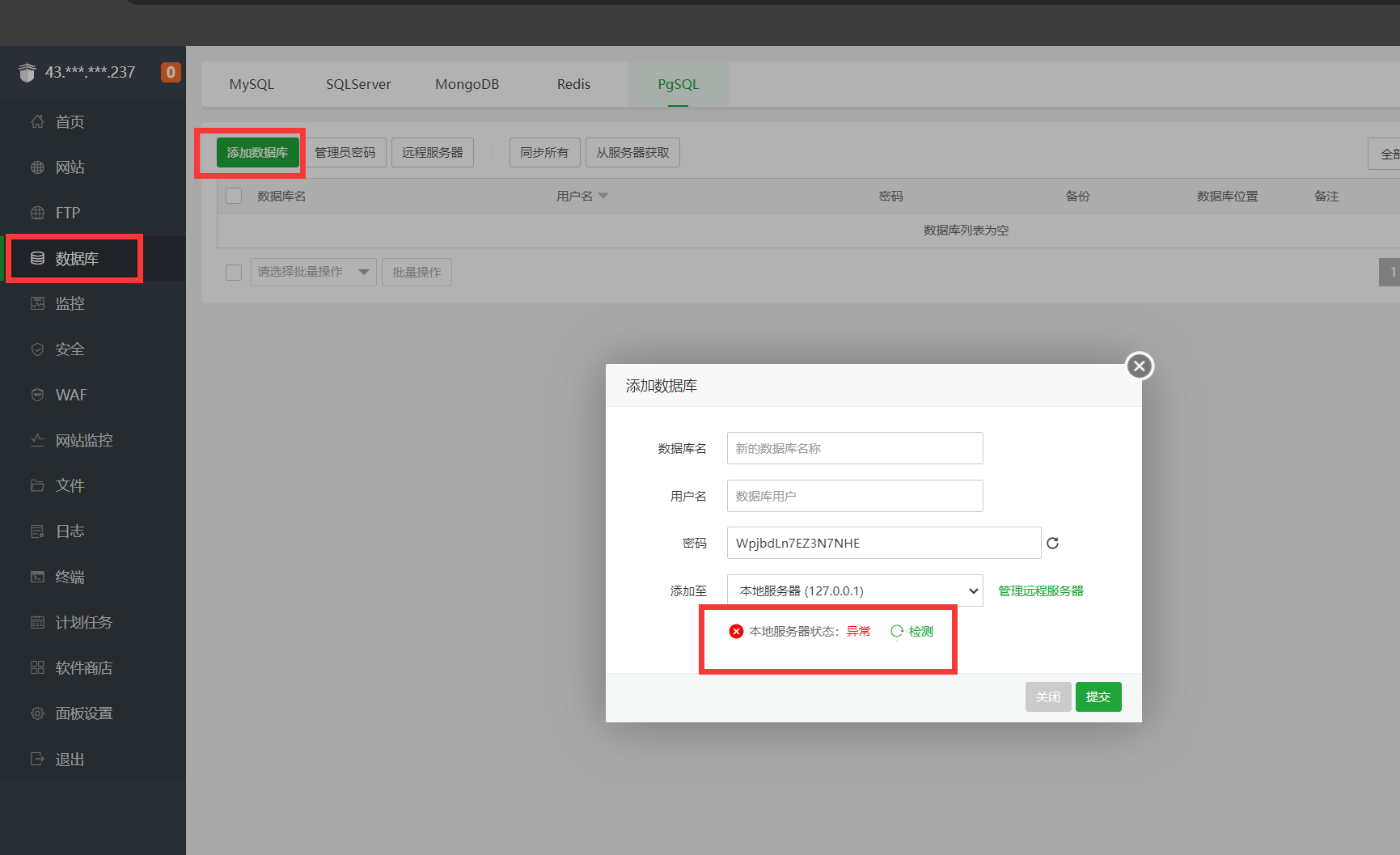Open 管理员密码 settings
This screenshot has width=1400, height=855.
coord(345,152)
